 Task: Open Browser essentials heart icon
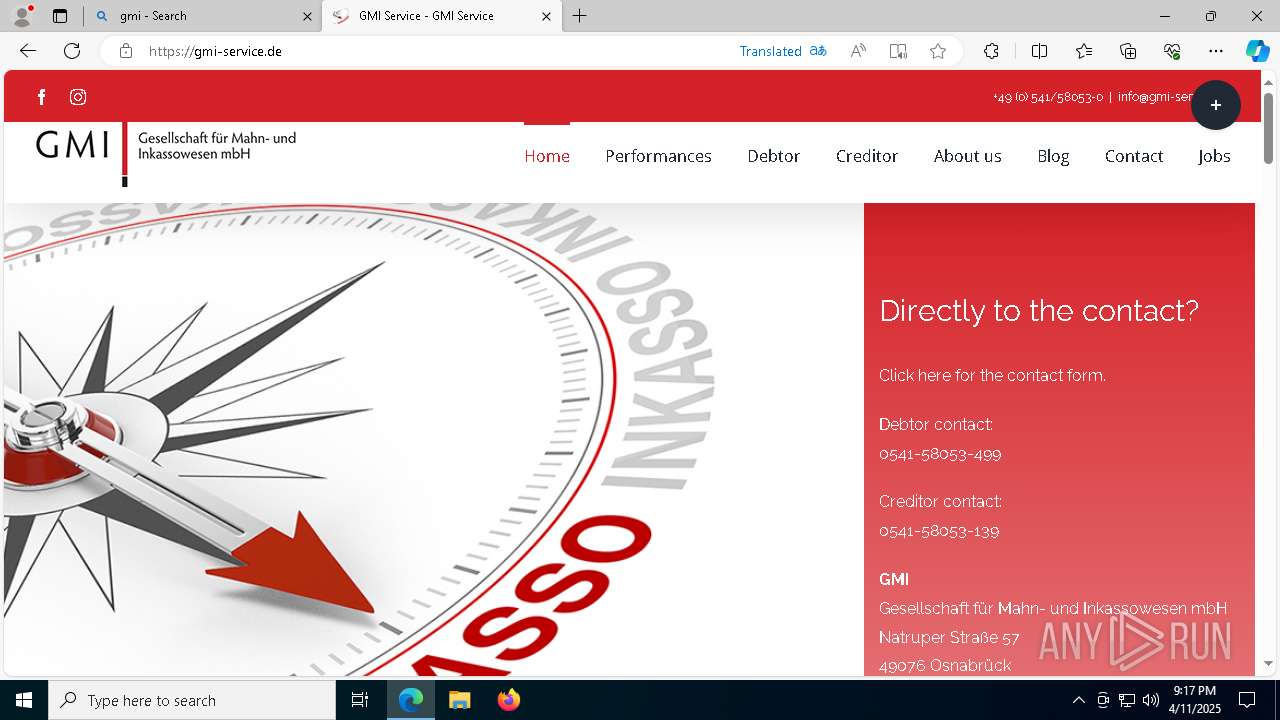pos(1172,51)
